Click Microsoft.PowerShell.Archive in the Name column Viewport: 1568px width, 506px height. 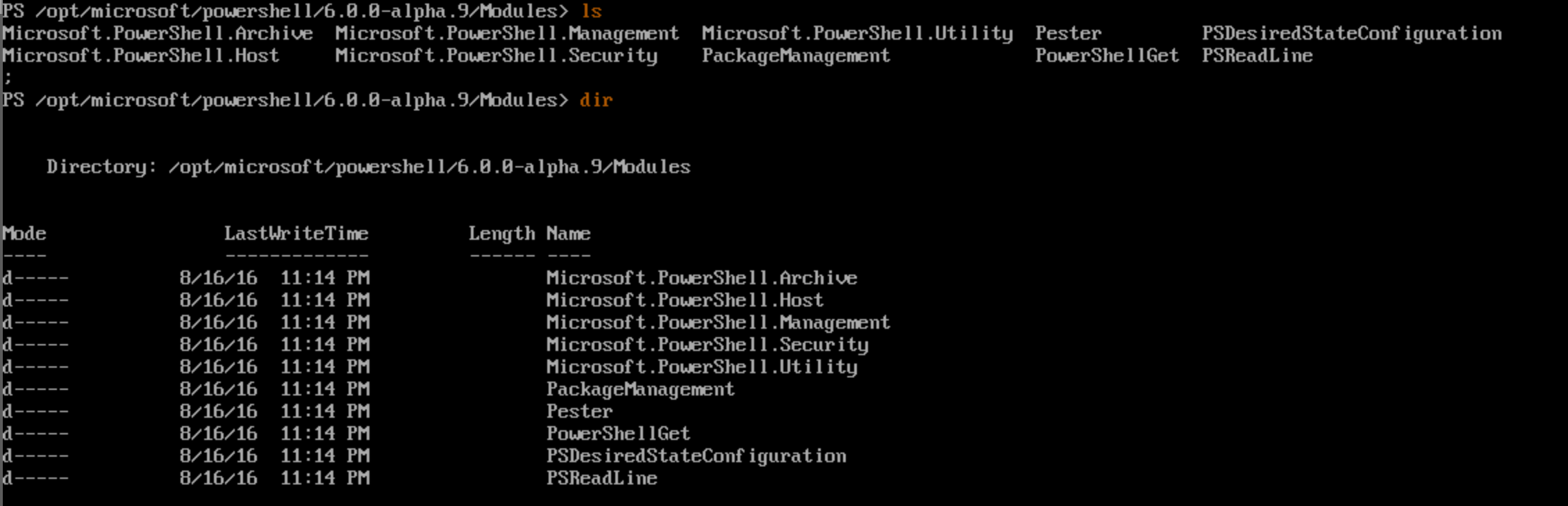coord(701,278)
